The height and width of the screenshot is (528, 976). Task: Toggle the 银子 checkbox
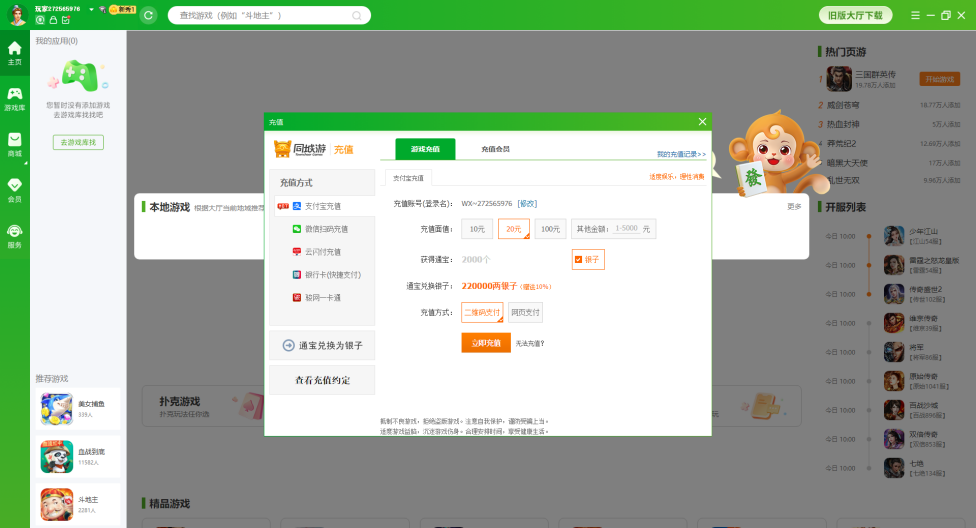click(578, 260)
